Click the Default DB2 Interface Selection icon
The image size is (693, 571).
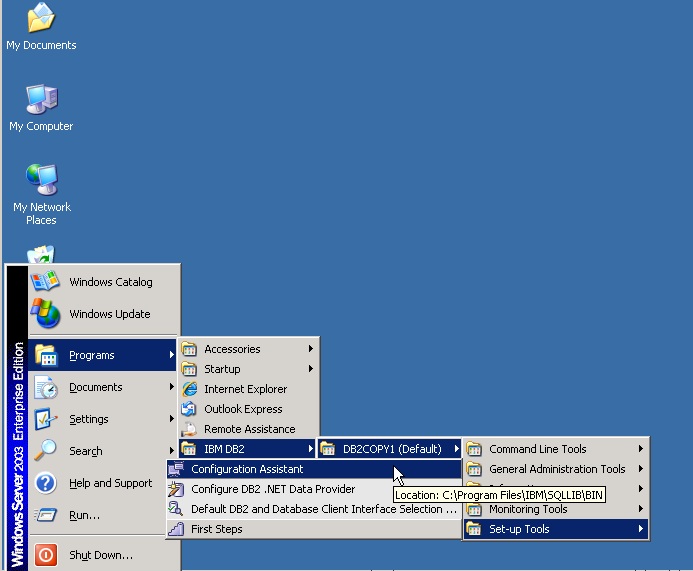click(176, 509)
